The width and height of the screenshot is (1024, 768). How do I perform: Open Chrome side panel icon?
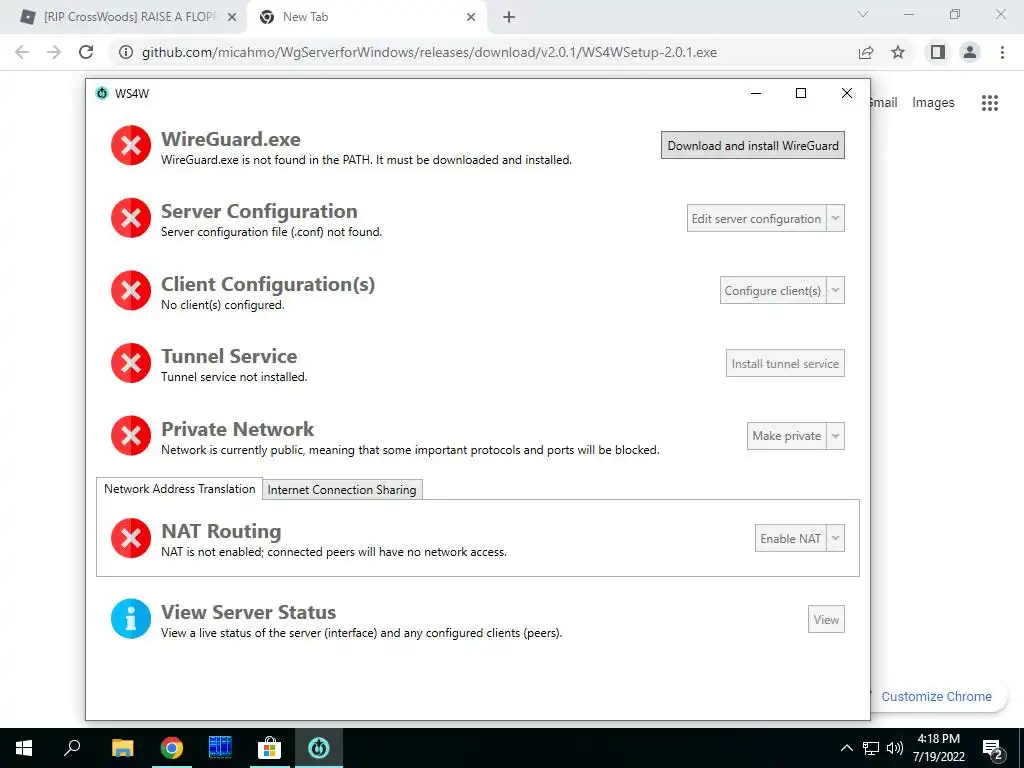point(938,52)
